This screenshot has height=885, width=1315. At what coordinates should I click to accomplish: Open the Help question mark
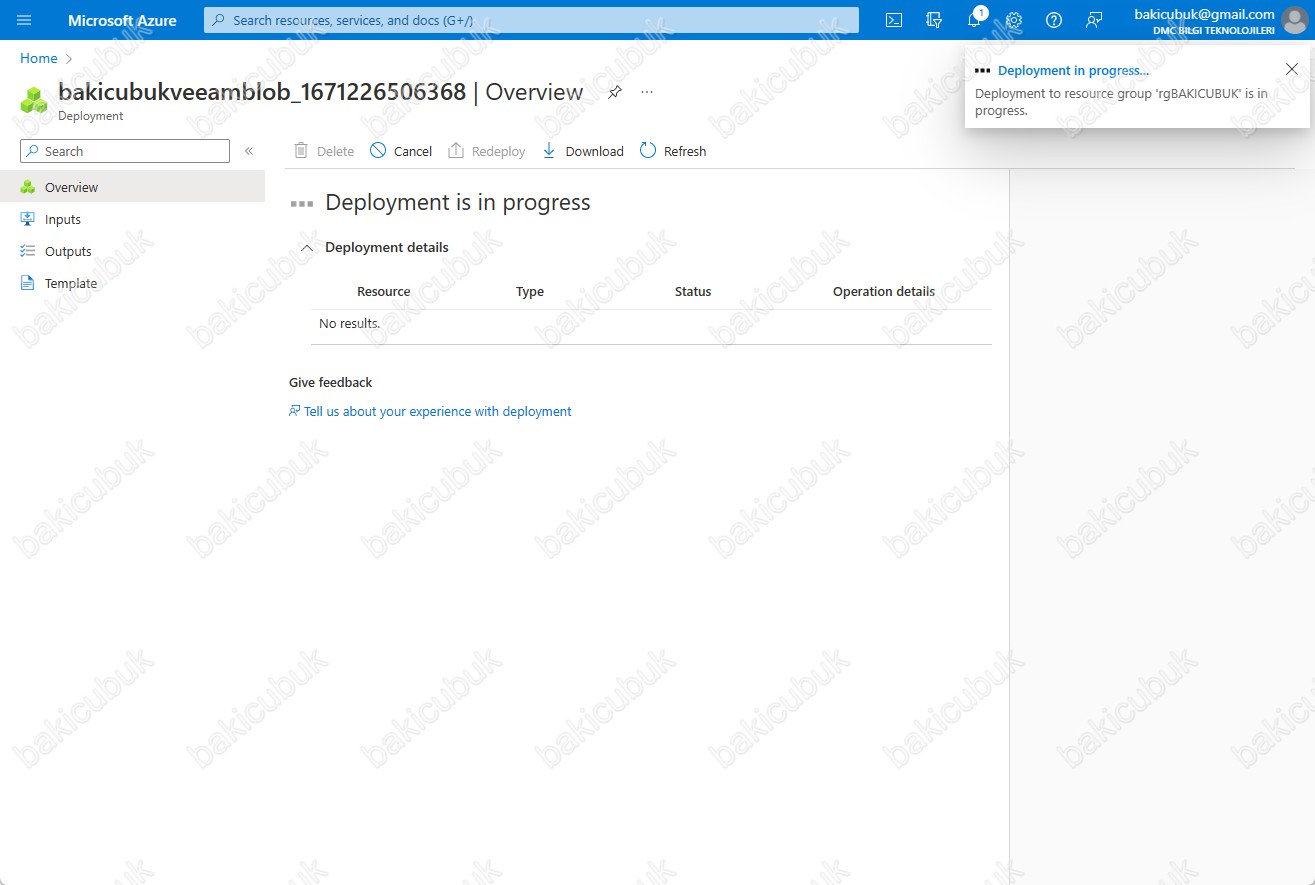point(1054,20)
